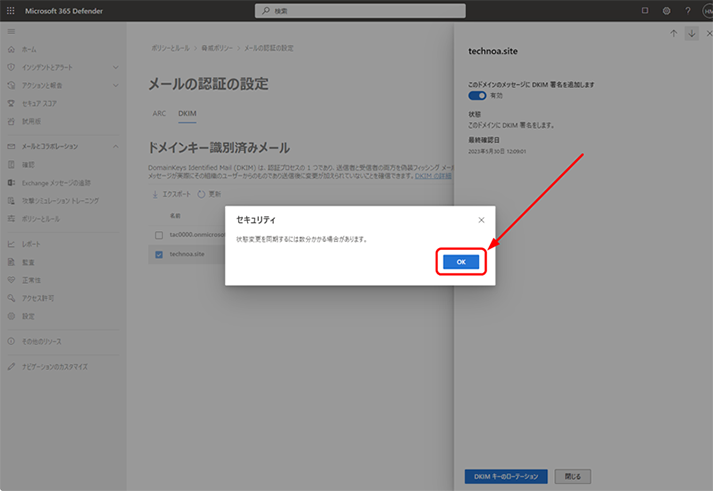Screen dimensions: 713x491
Task: Click the 2023年5月30日 12:09:01 timestamp
Action: pyautogui.click(x=497, y=151)
